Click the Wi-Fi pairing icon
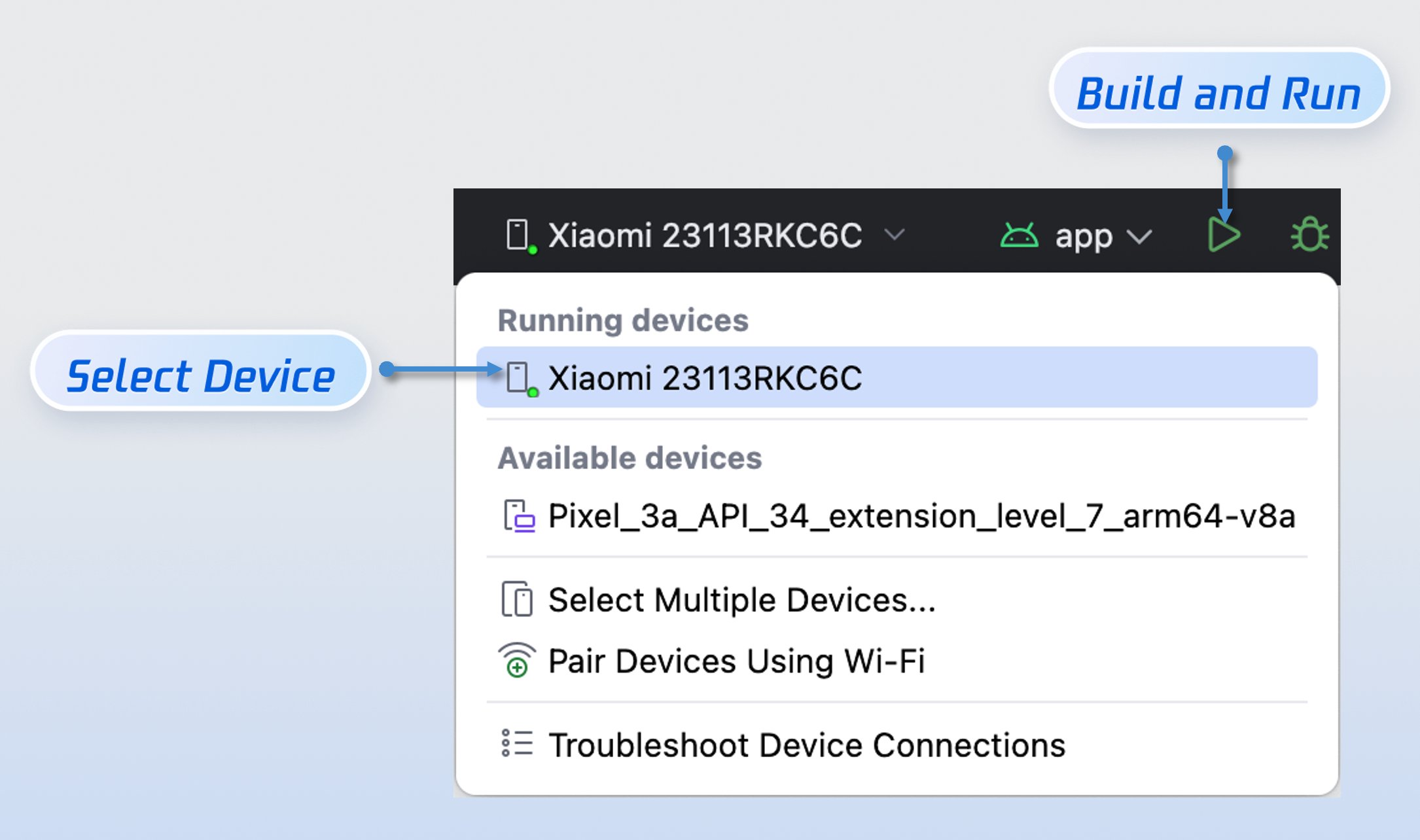1420x840 pixels. point(517,661)
